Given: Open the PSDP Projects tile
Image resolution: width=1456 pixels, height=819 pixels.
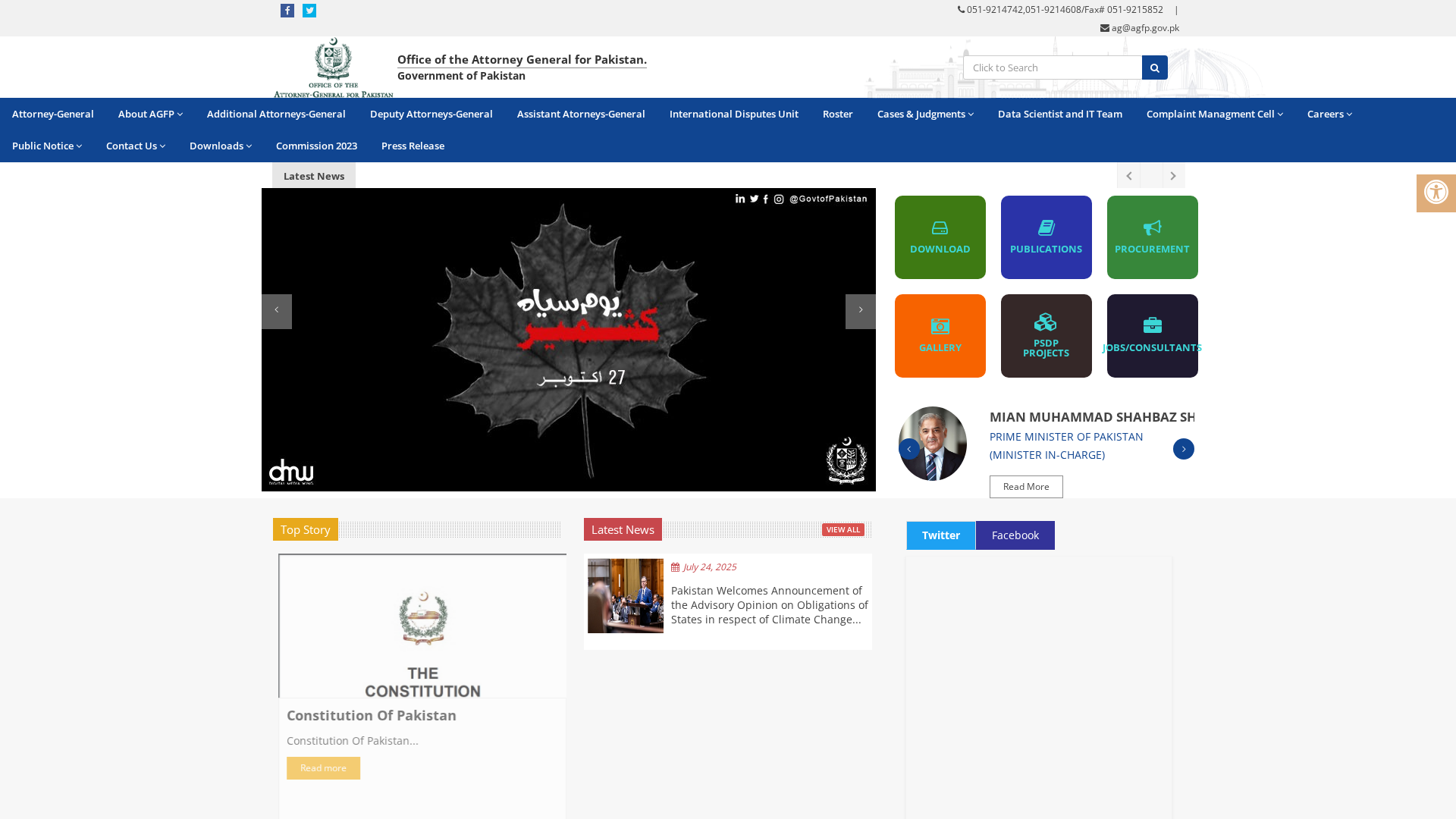Looking at the screenshot, I should coord(1046,336).
